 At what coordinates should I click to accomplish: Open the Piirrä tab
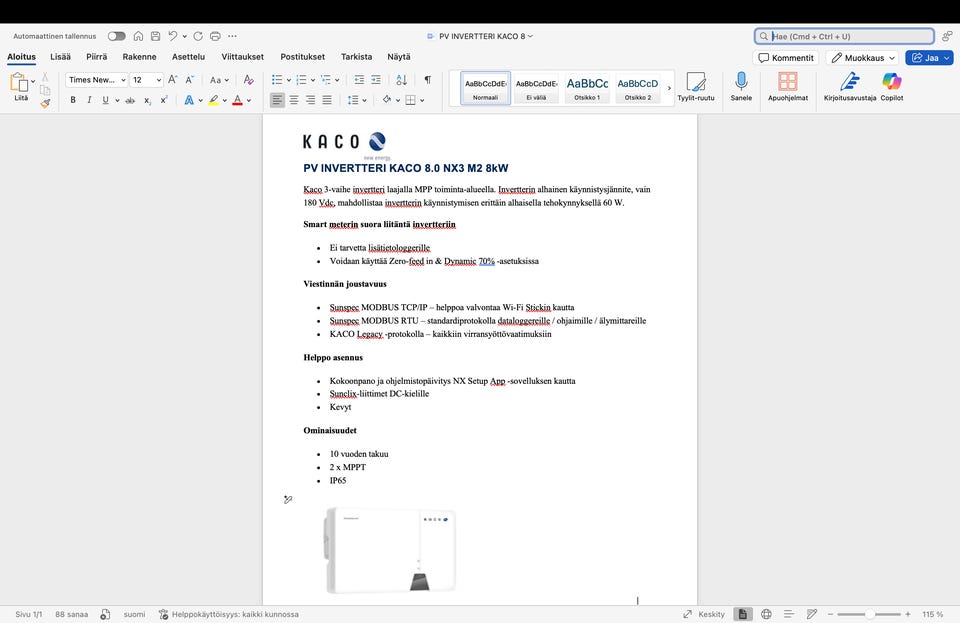pos(97,56)
